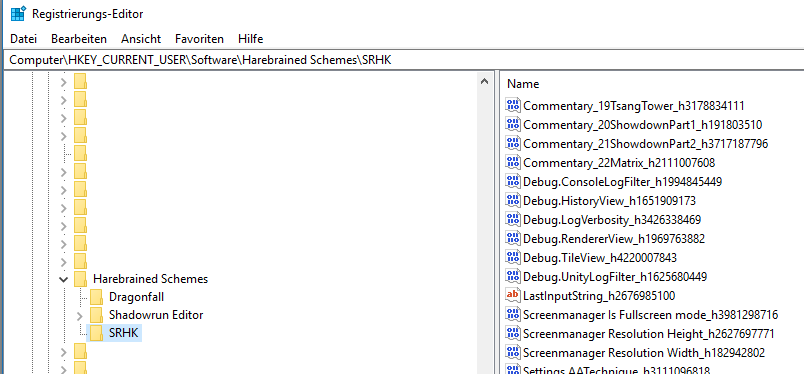Select the SRHK folder icon
This screenshot has height=374, width=804.
(x=96, y=332)
